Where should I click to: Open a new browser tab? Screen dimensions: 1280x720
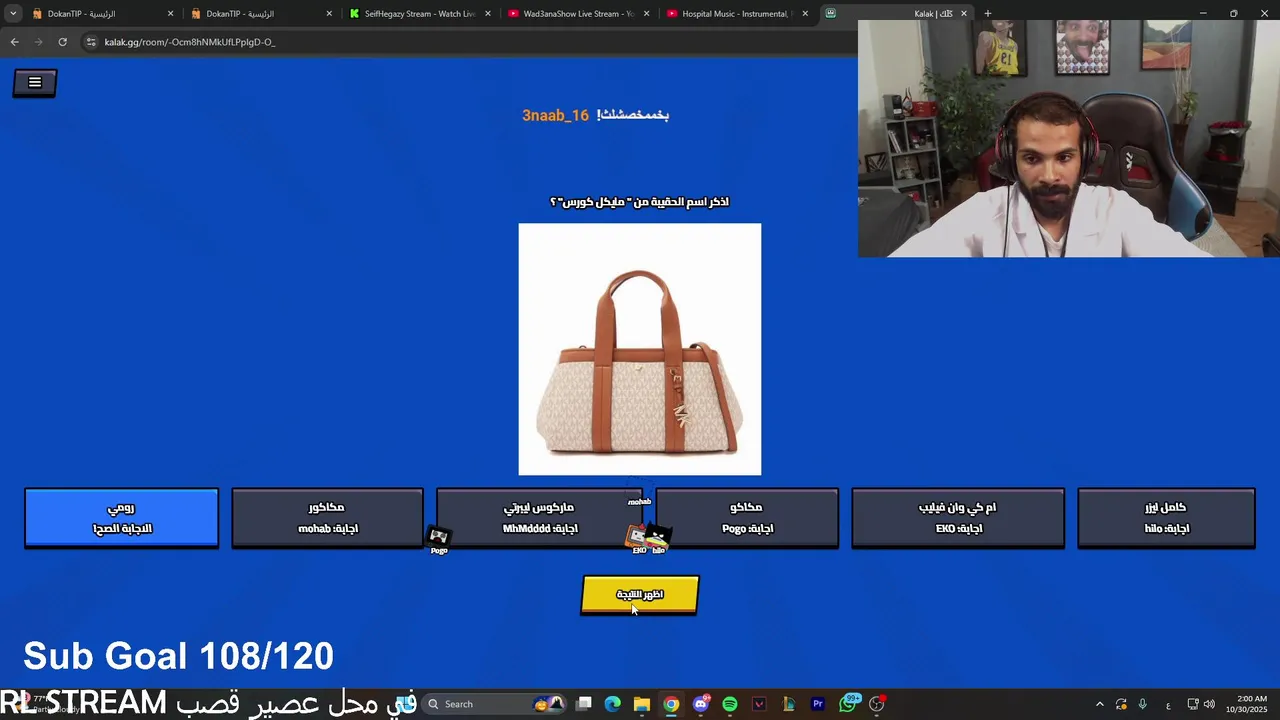(988, 14)
